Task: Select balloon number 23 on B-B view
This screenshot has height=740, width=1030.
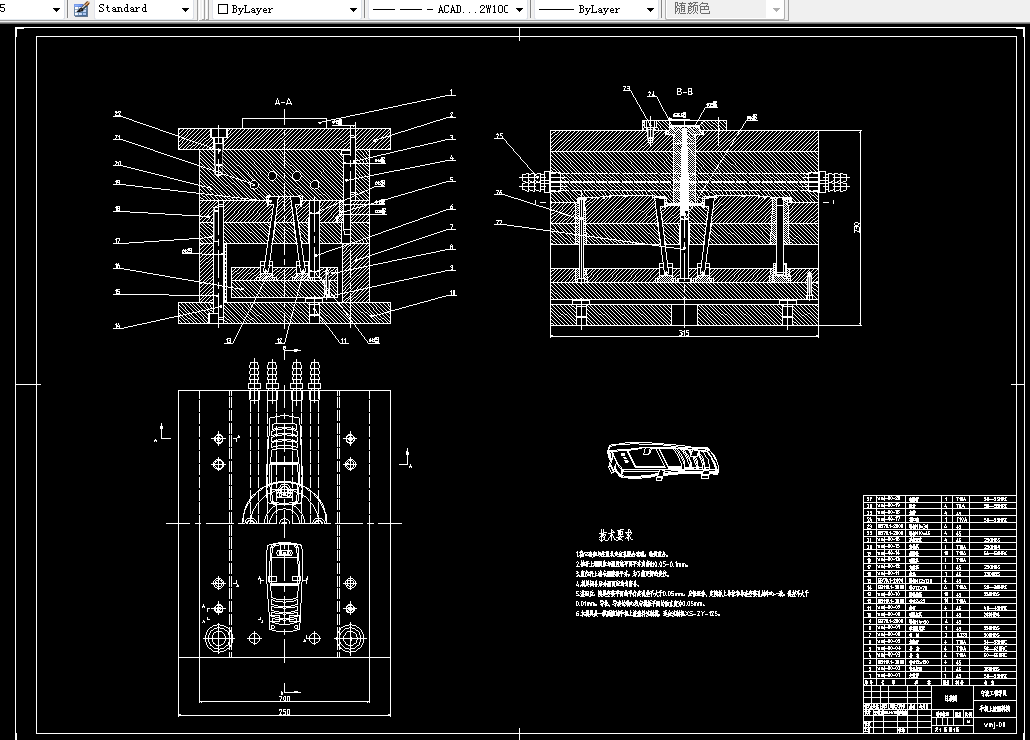Action: tap(627, 88)
